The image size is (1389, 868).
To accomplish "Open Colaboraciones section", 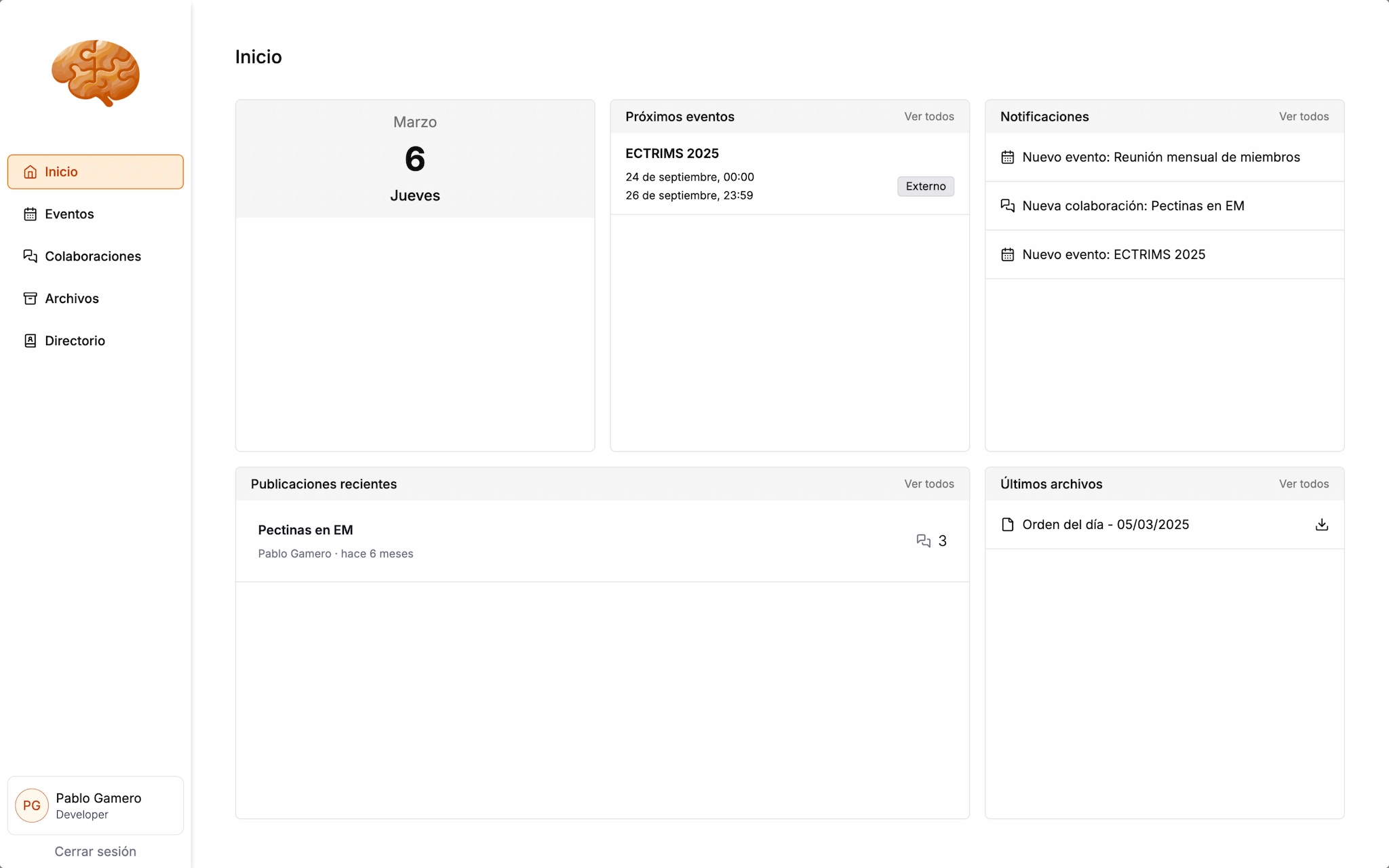I will [x=92, y=256].
